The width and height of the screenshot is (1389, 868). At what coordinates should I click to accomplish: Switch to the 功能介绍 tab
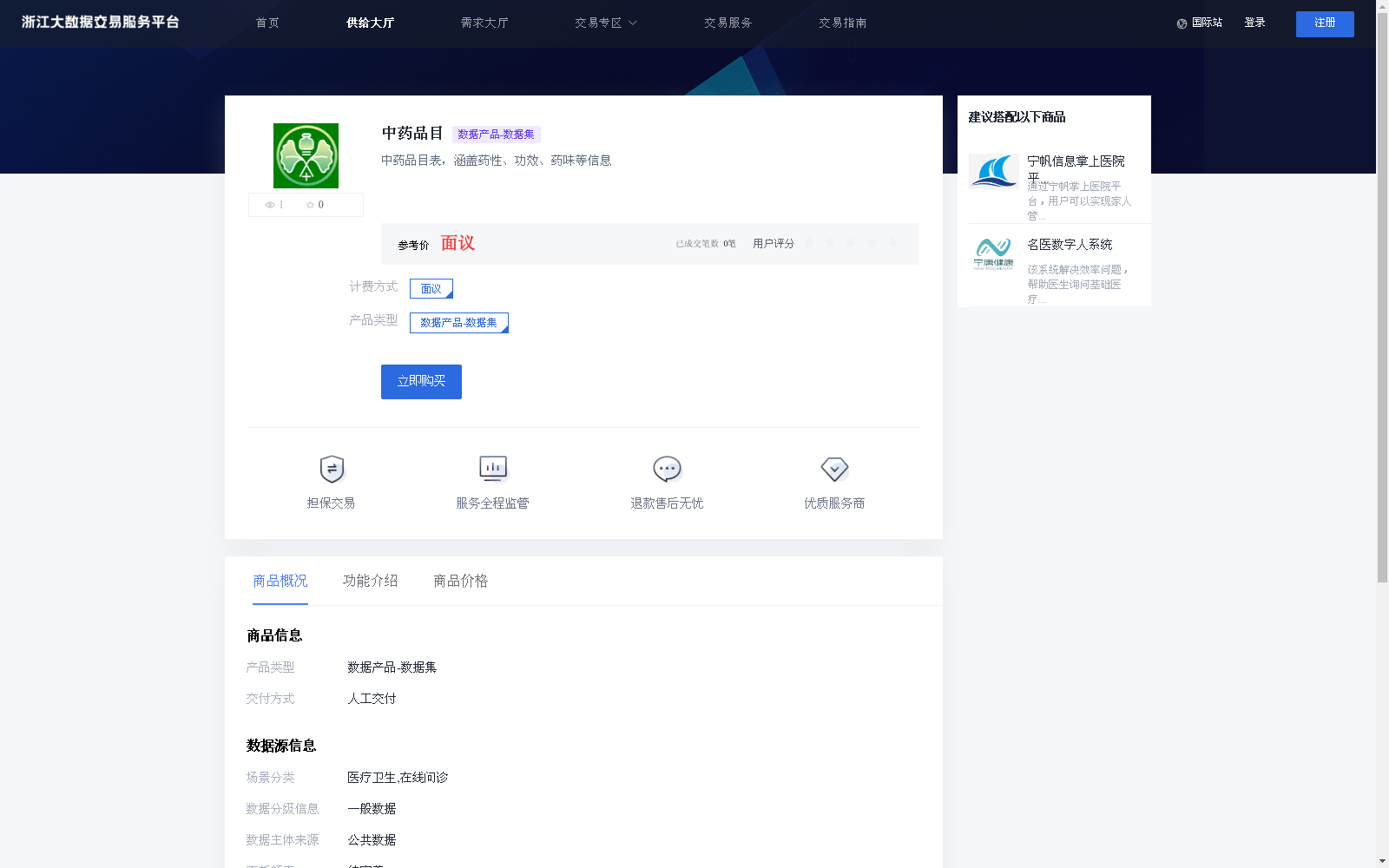(371, 581)
